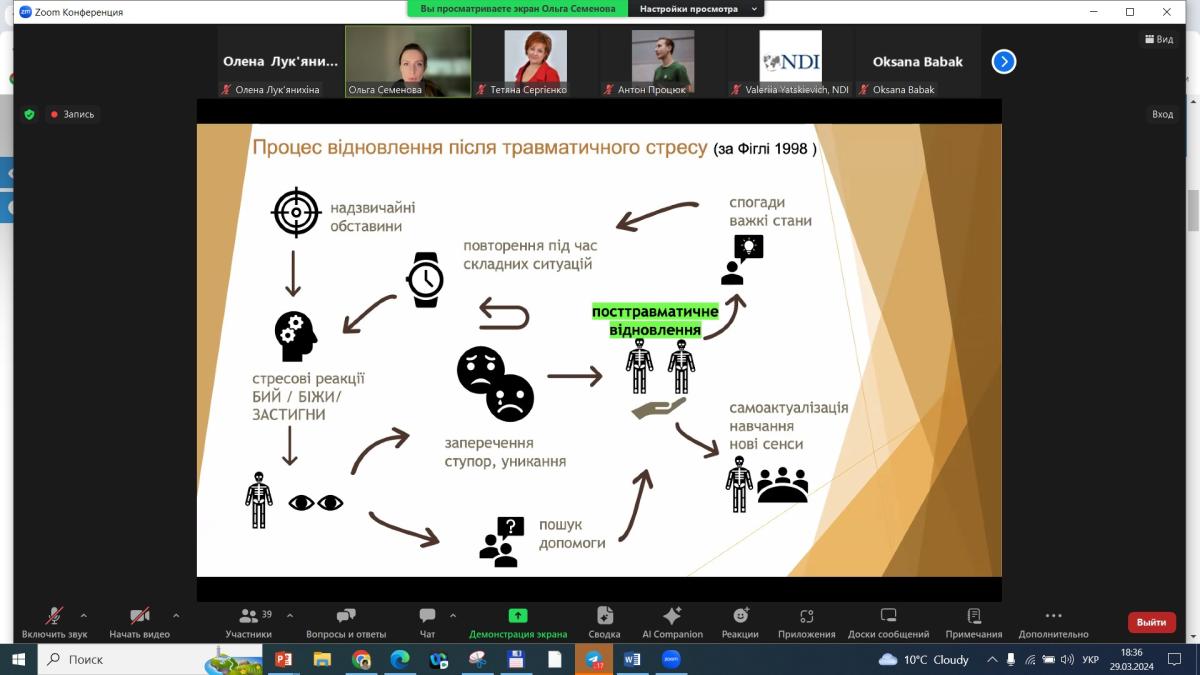Open the clock showing 18:36
The image size is (1200, 675).
(1131, 659)
